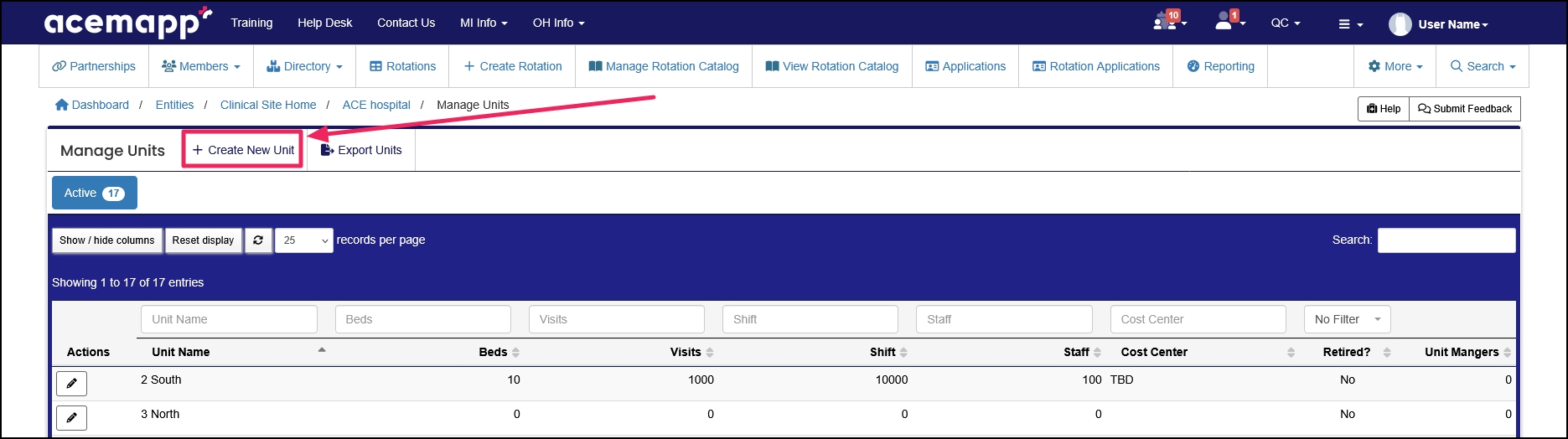
Task: Click Export Units
Action: tap(361, 150)
